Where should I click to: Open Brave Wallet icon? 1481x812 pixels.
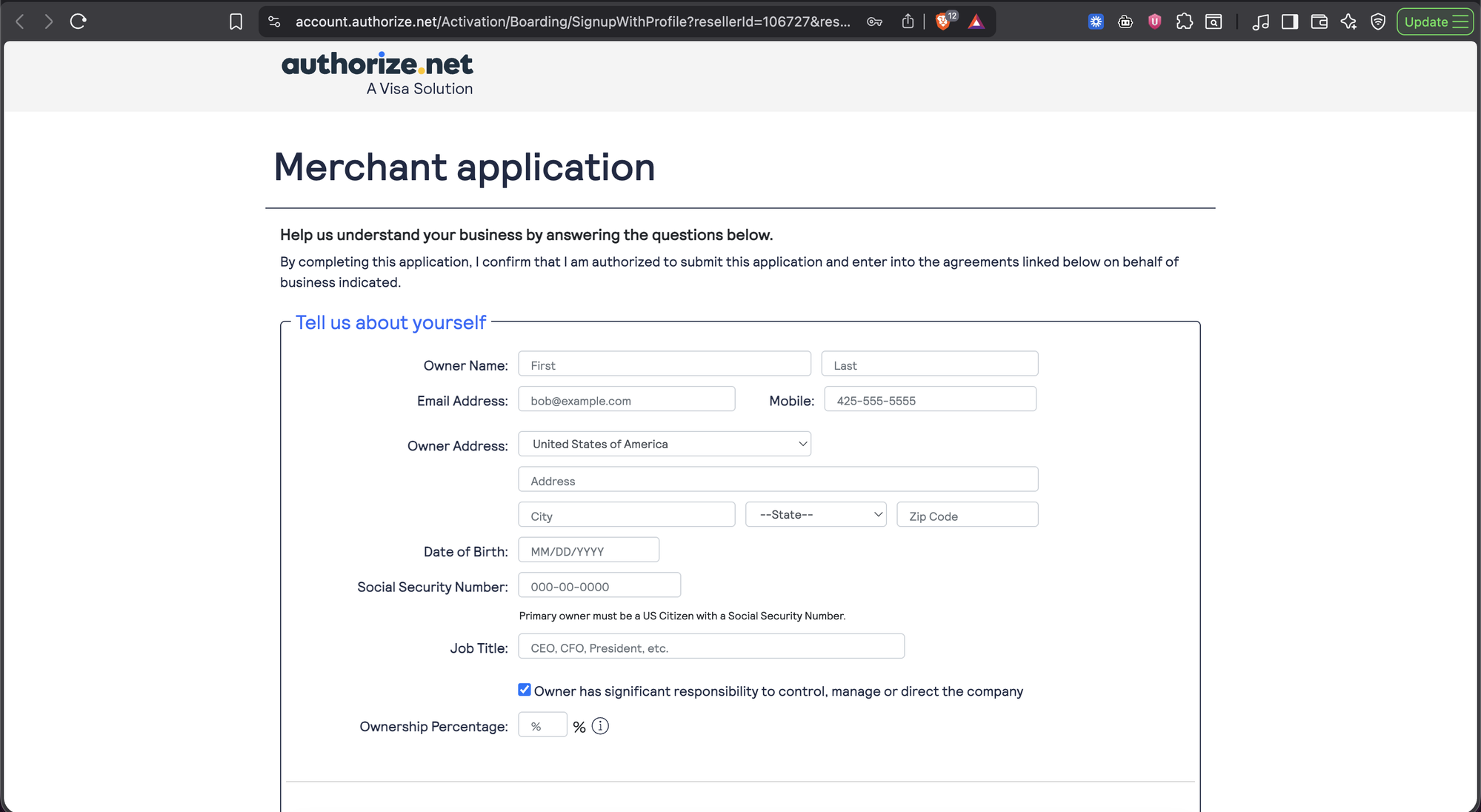pyautogui.click(x=1319, y=21)
